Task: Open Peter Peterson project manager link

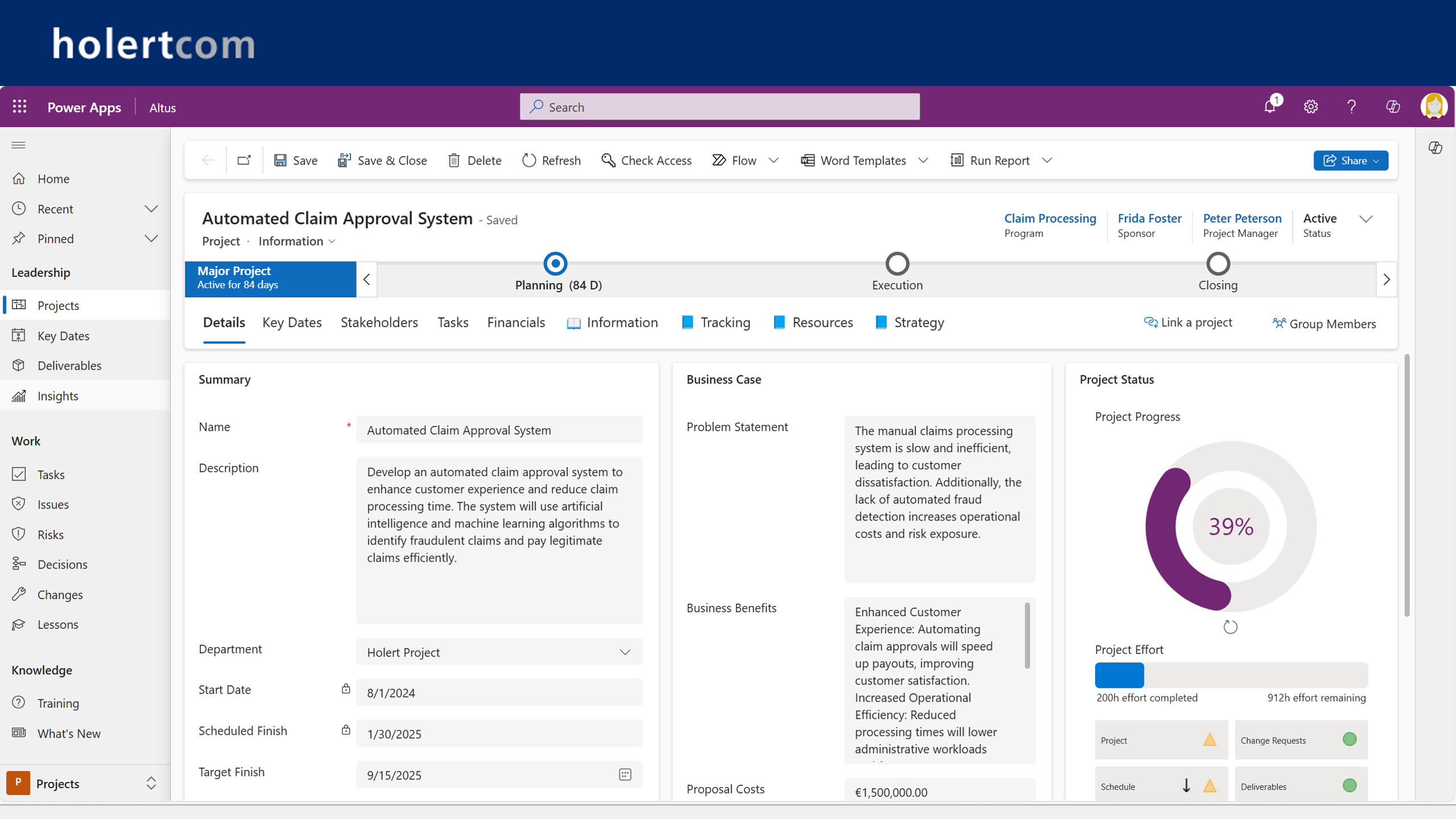Action: click(1242, 218)
